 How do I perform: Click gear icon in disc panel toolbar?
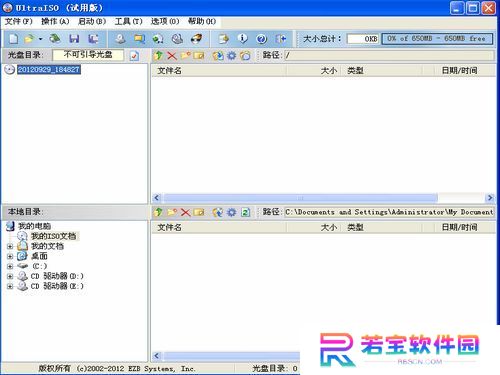[x=231, y=55]
